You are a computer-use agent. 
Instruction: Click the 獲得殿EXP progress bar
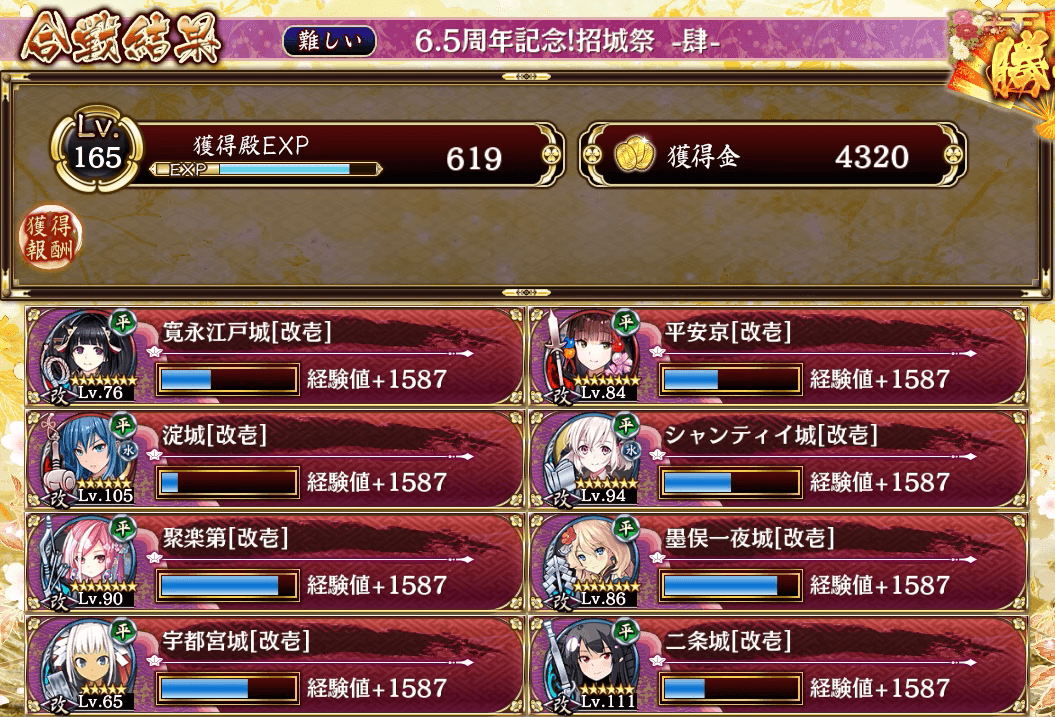tap(266, 169)
